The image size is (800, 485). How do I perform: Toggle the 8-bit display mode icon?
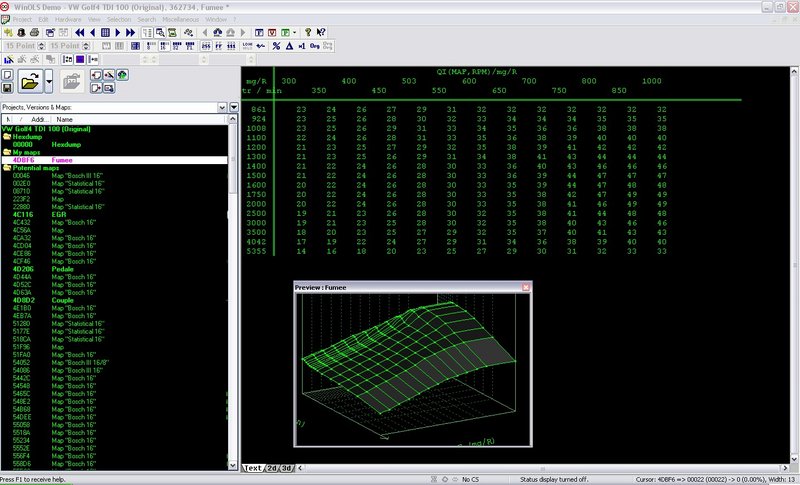point(152,46)
